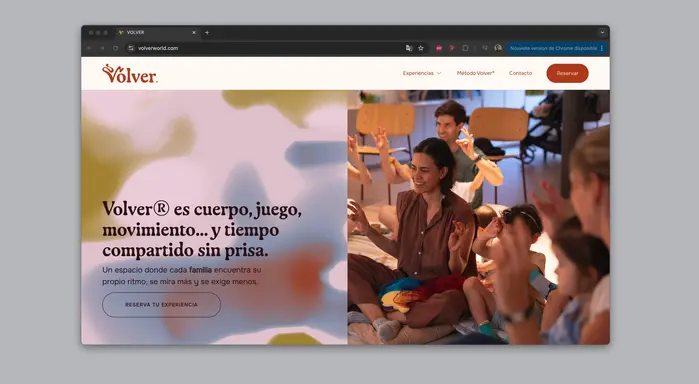This screenshot has width=699, height=384.
Task: Click the red round extension icon
Action: 439,48
